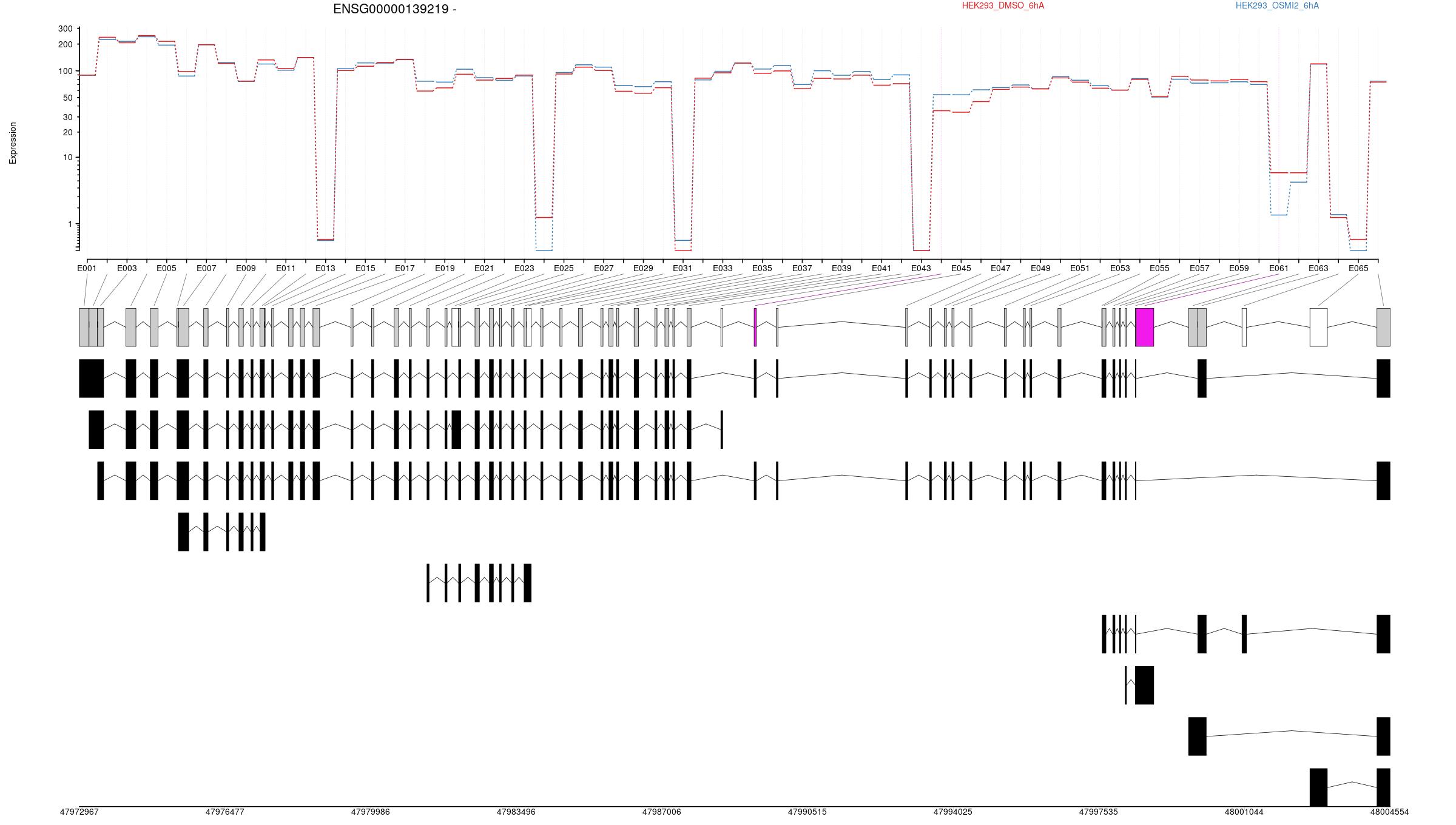Pick exon label E003
Viewport: 1456px width, 825px height.
tap(127, 268)
